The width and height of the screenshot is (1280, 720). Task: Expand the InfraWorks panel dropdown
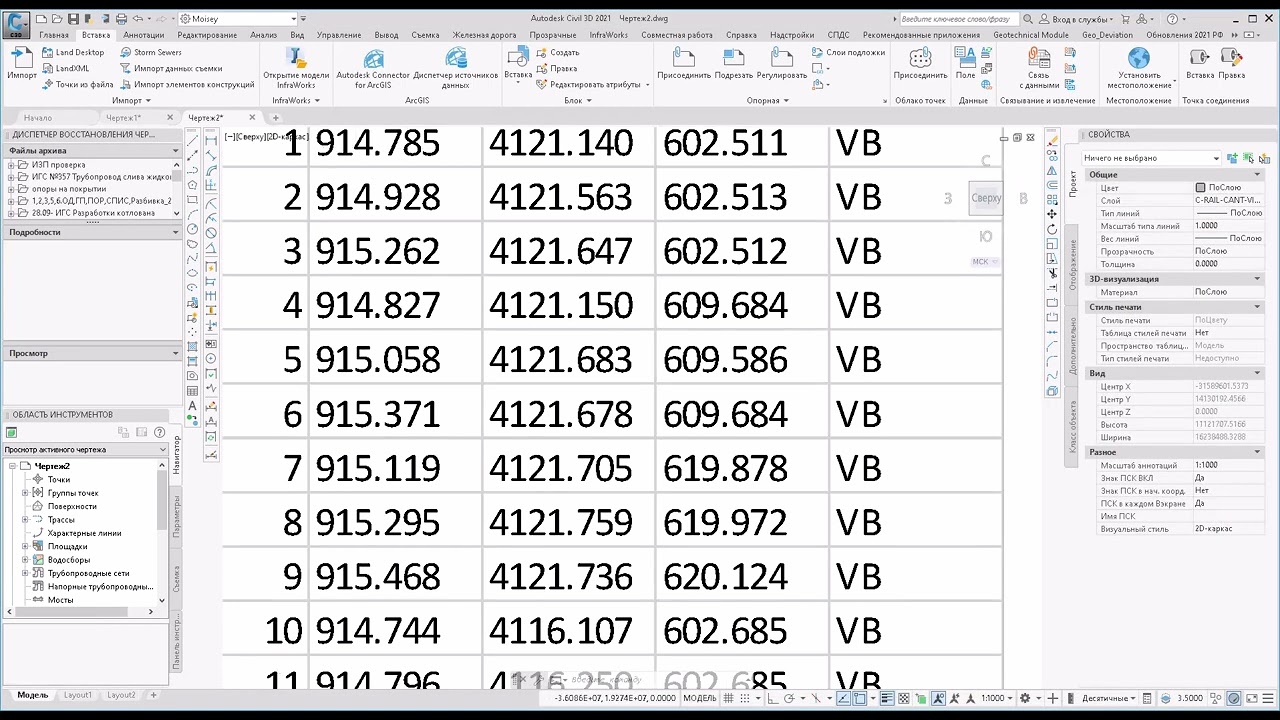click(296, 100)
